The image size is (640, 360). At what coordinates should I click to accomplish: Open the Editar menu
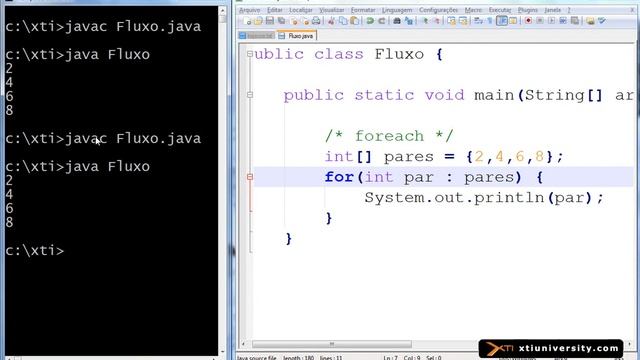[x=275, y=10]
